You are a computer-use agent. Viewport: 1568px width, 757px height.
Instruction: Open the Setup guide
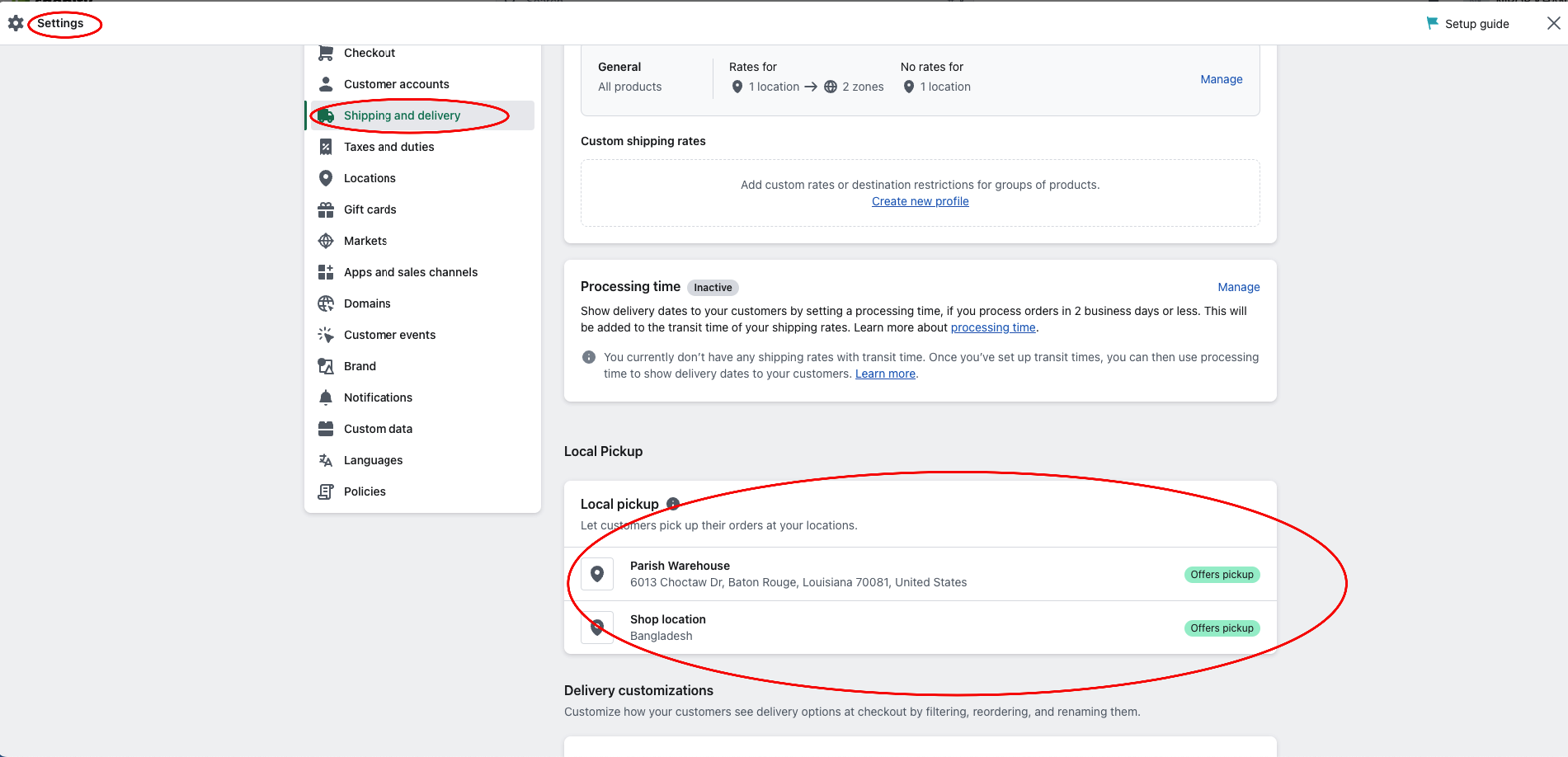pos(1468,24)
